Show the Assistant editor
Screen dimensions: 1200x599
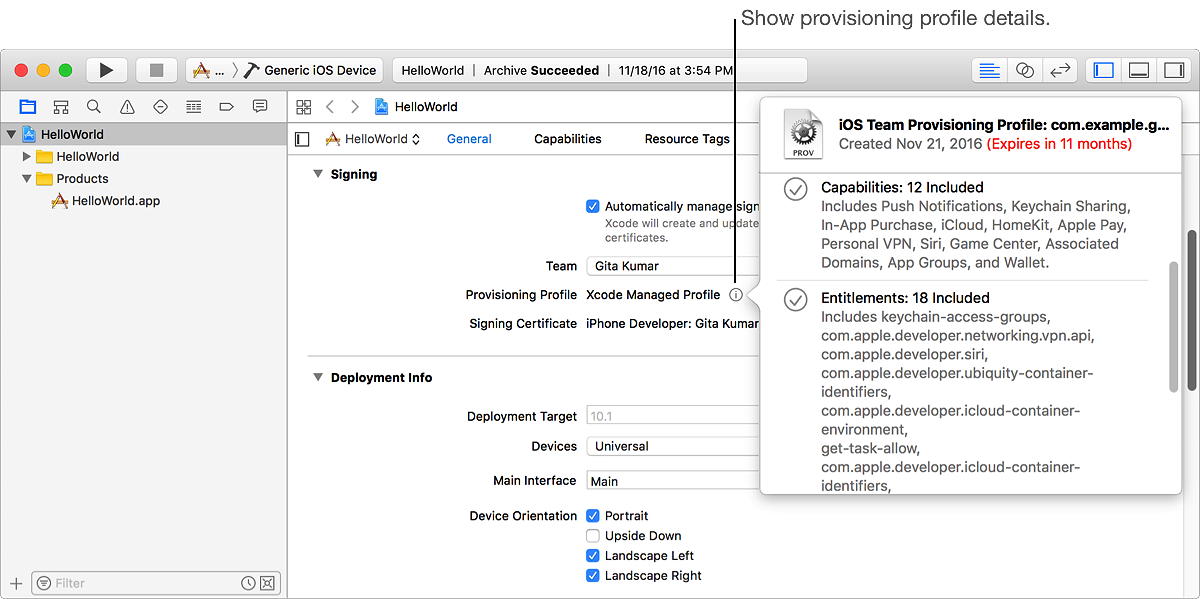click(x=1024, y=70)
